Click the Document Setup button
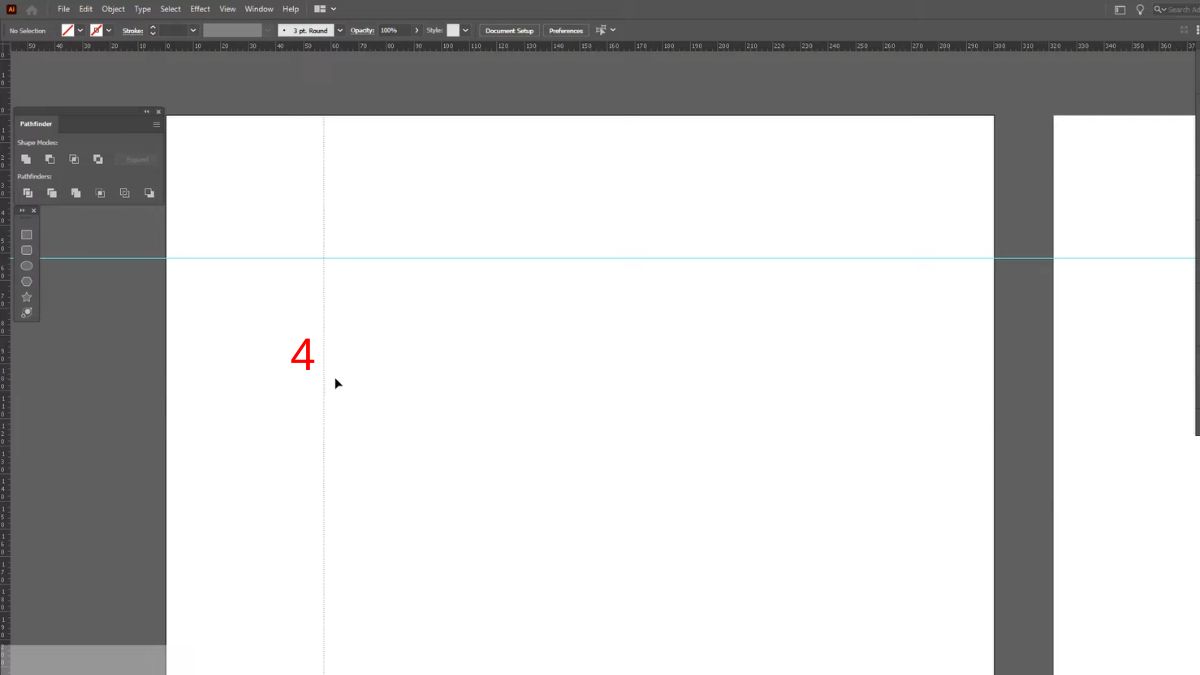This screenshot has width=1200, height=675. point(510,30)
